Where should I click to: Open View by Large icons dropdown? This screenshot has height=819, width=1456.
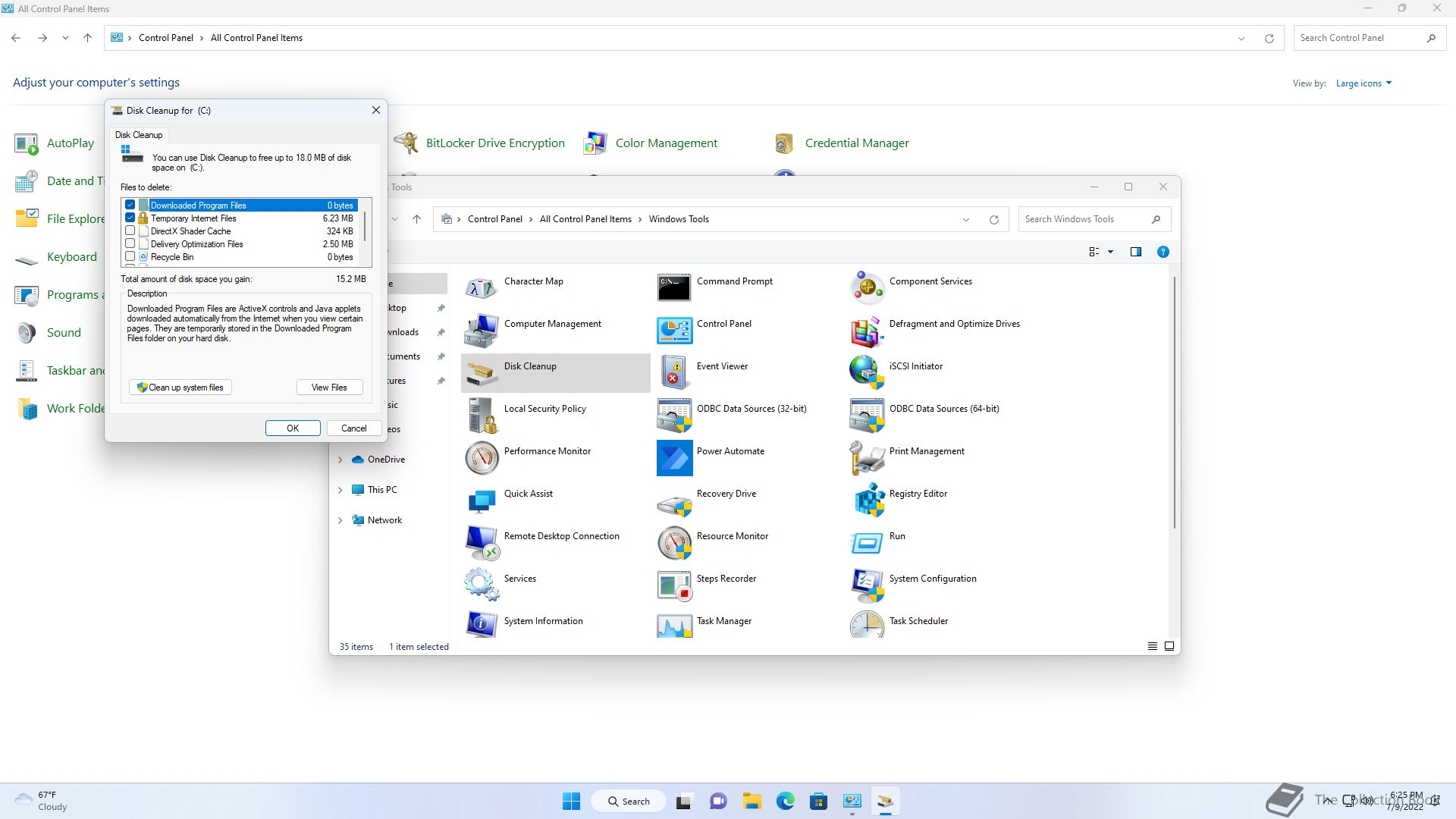(1363, 83)
